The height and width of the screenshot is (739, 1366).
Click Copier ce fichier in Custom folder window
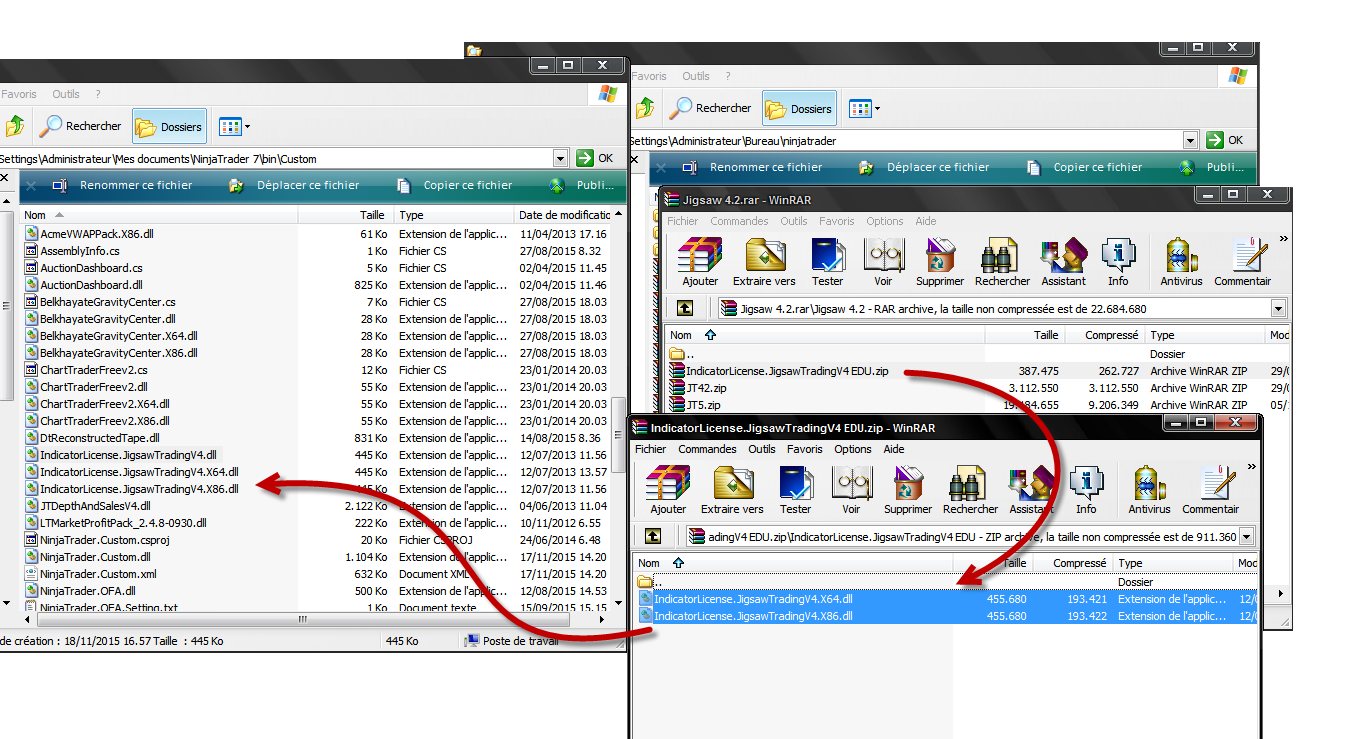[x=456, y=185]
